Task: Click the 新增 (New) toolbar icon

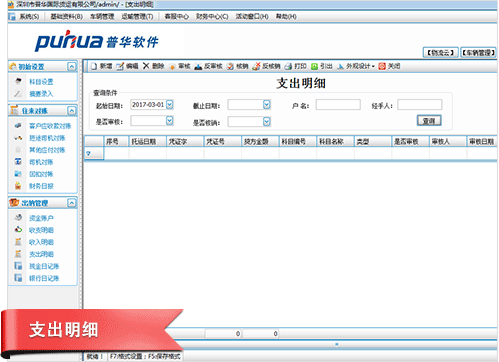Action: coord(94,66)
